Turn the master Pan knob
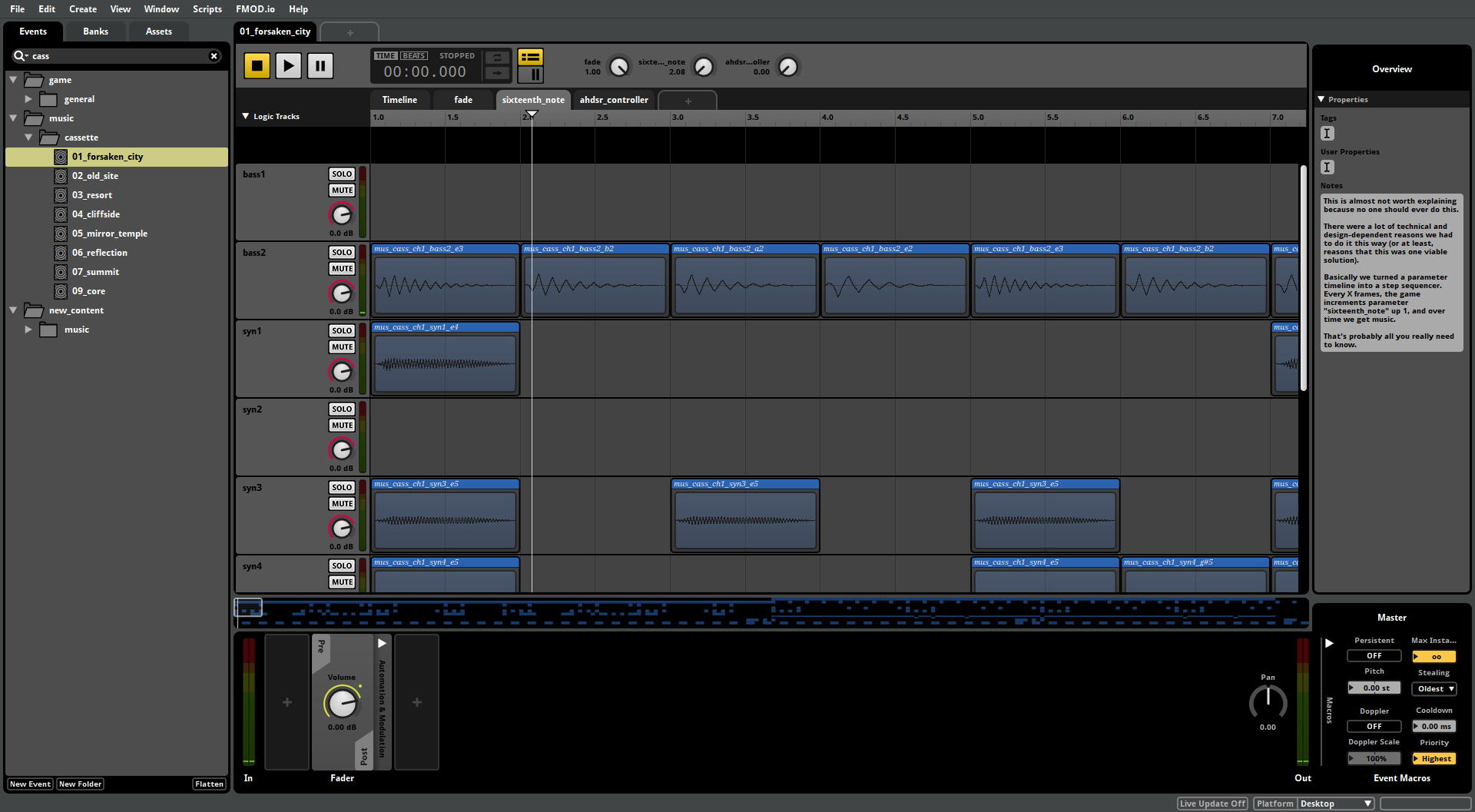Image resolution: width=1475 pixels, height=812 pixels. point(1268,701)
